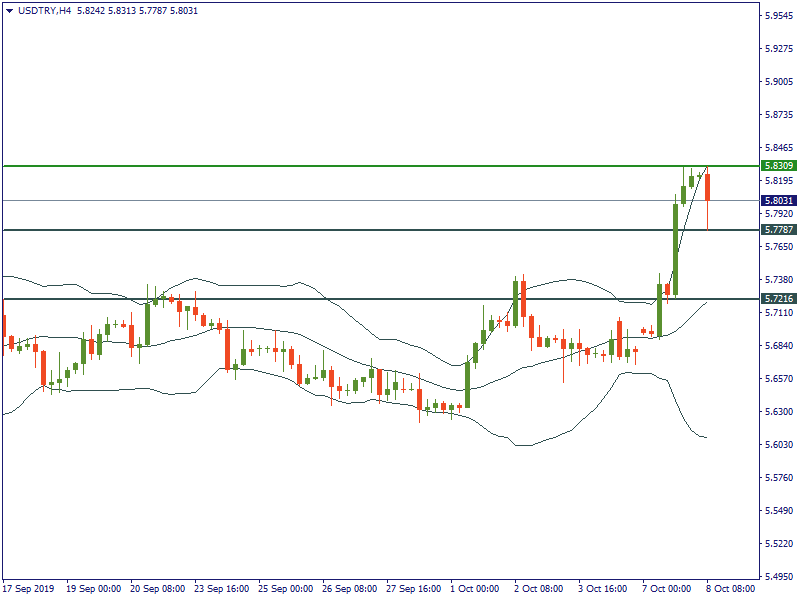
Task: Click the dark 5.7787 level price tag
Action: (778, 229)
